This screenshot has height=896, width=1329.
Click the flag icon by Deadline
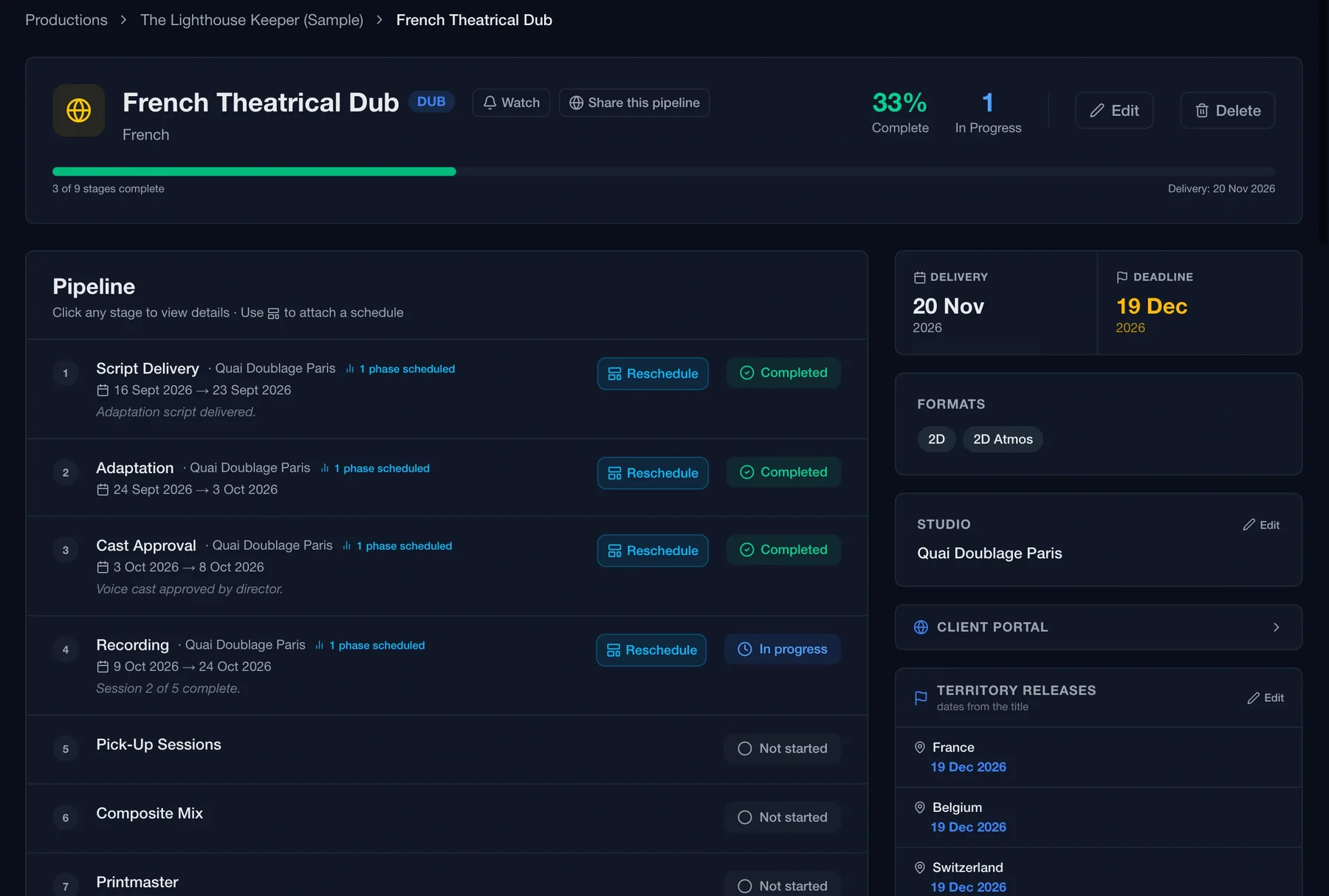coord(1122,278)
